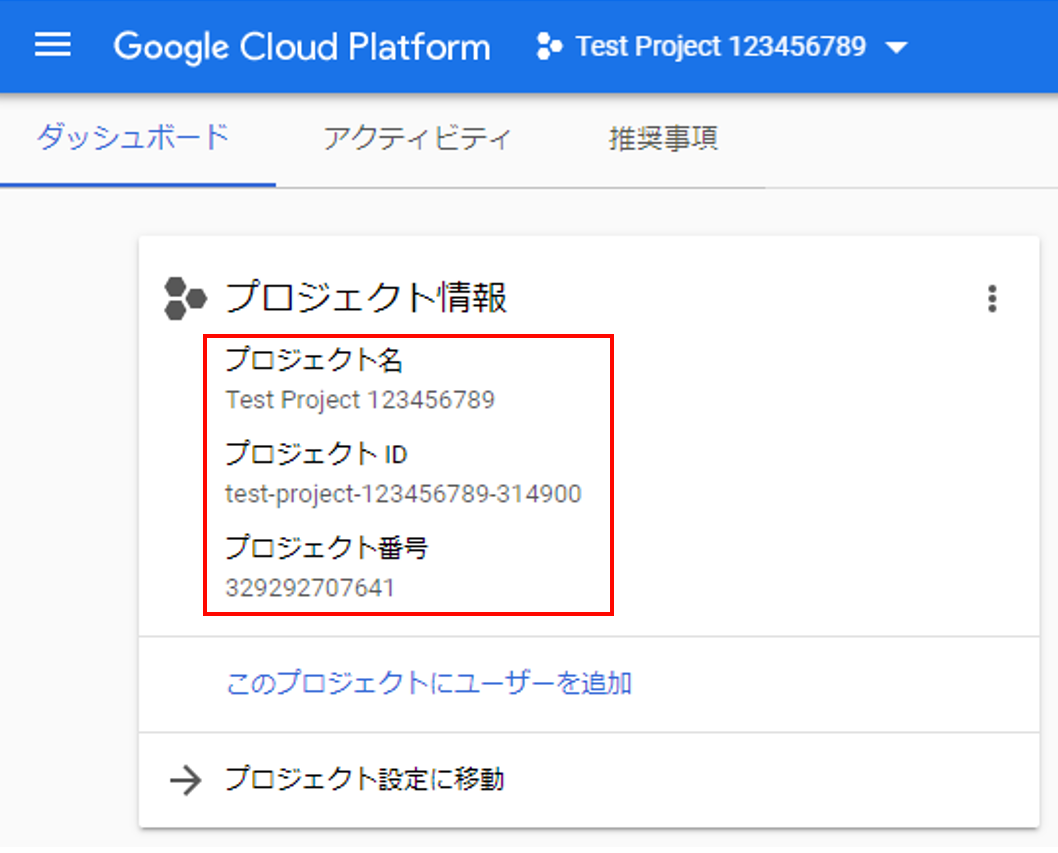Go to プロジェクト設定に移動
1058x853 pixels.
tap(364, 780)
